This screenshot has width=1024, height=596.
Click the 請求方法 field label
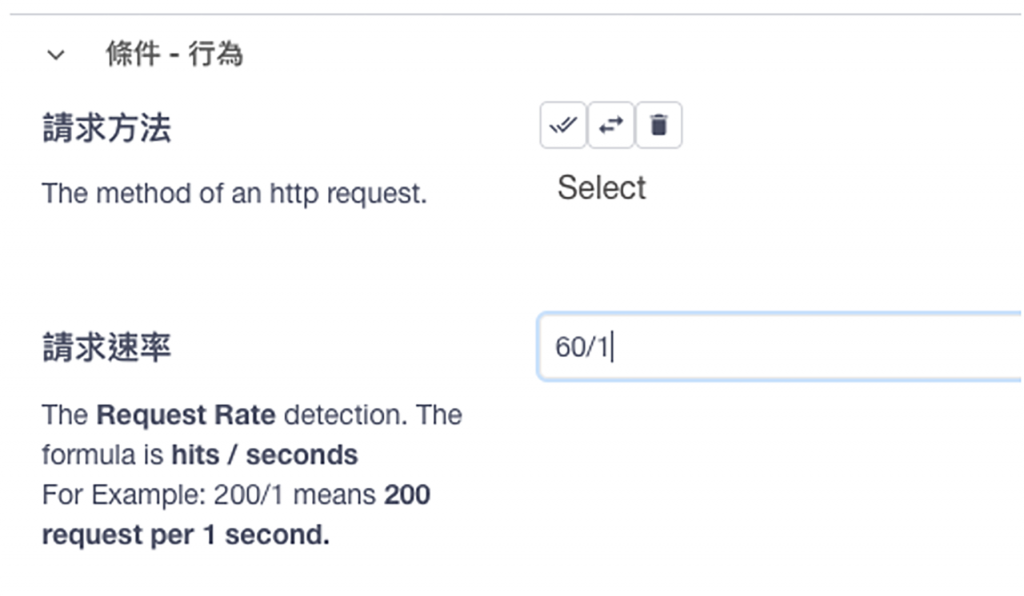(x=106, y=128)
